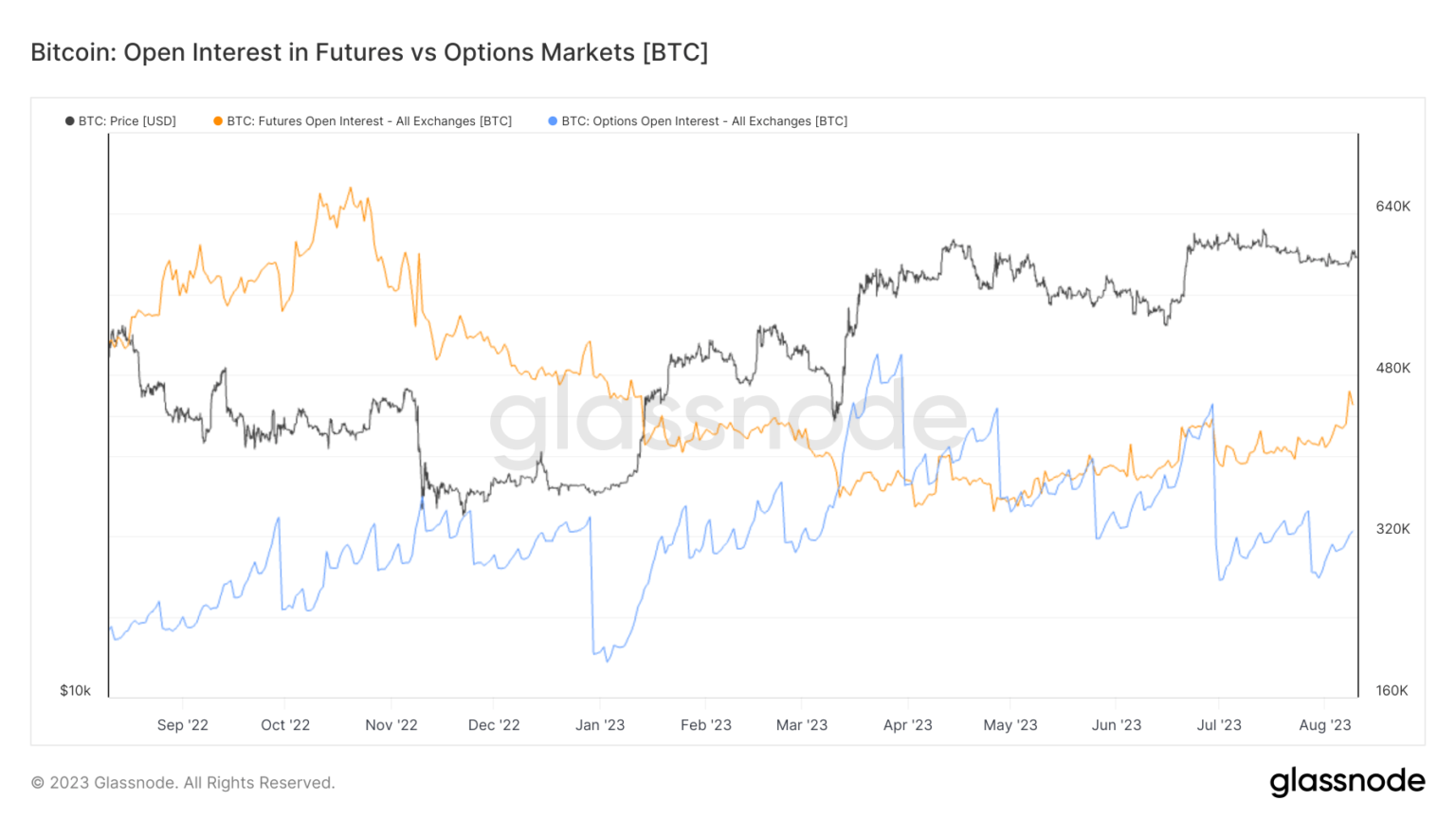
Task: Click the Sep '22 x-axis label
Action: [x=182, y=725]
